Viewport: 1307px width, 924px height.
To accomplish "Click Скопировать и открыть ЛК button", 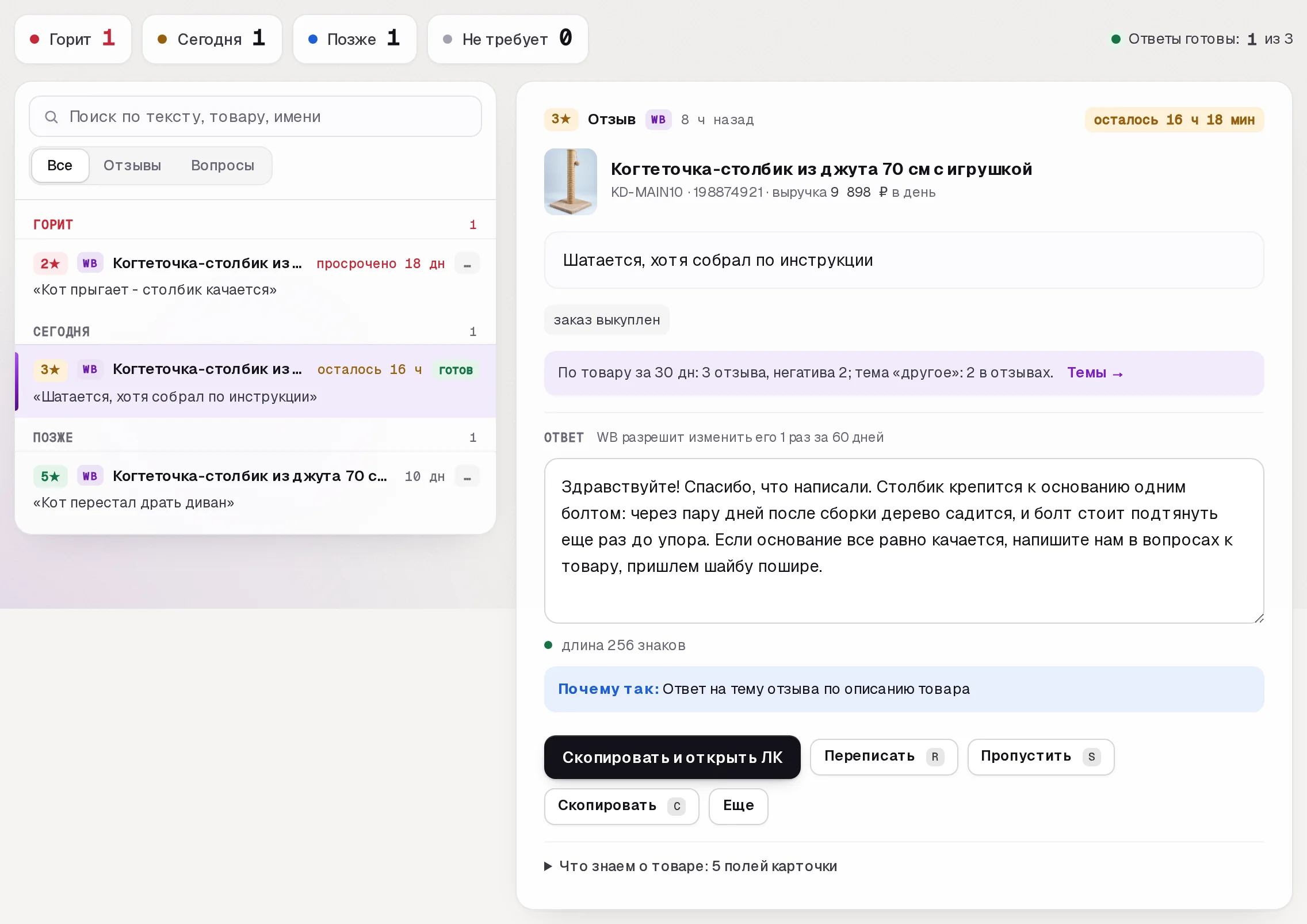I will (672, 757).
